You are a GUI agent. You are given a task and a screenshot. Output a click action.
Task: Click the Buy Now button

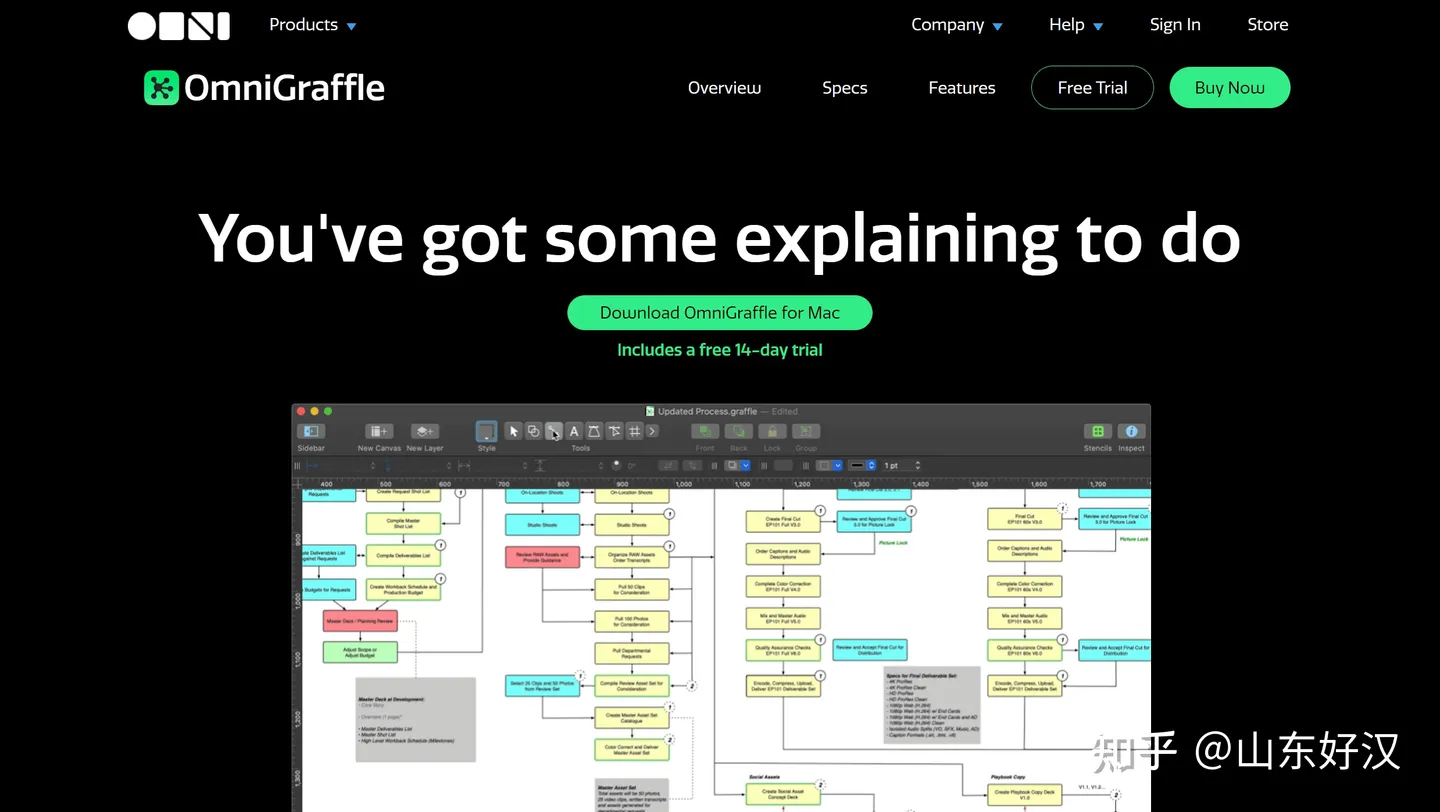(x=1230, y=88)
